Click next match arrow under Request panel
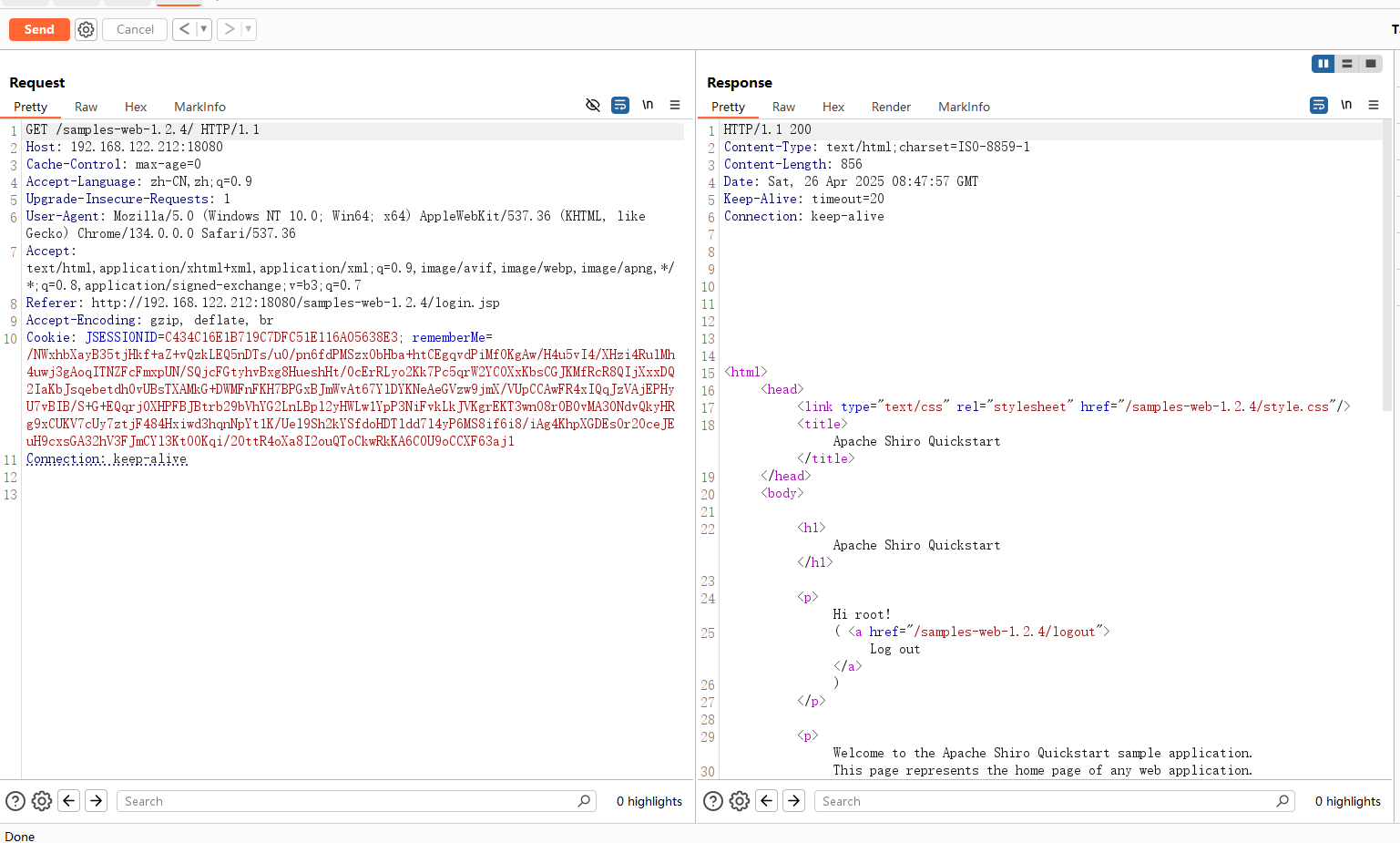This screenshot has width=1400, height=843. (97, 801)
